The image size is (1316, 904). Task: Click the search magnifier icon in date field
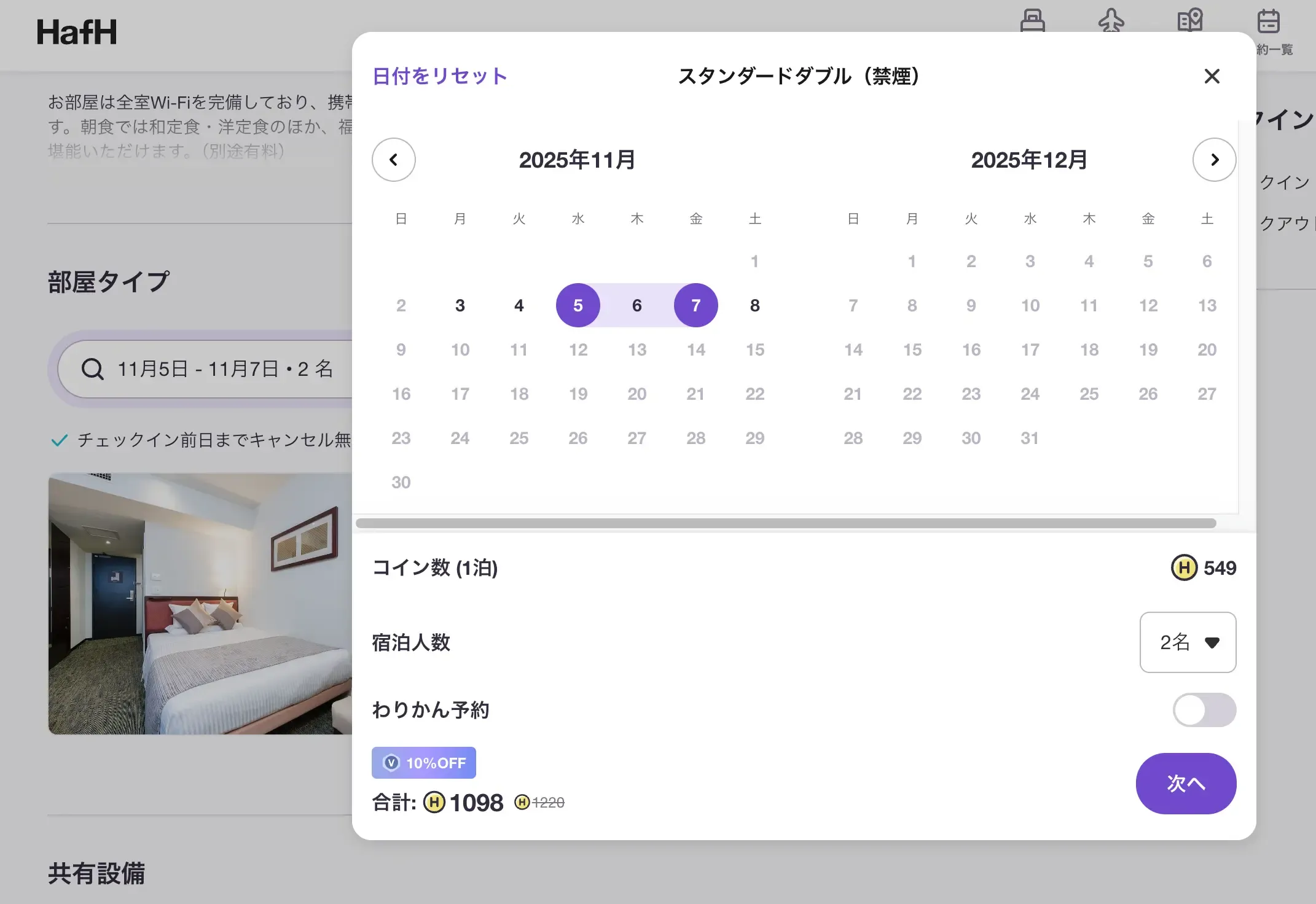[x=92, y=369]
